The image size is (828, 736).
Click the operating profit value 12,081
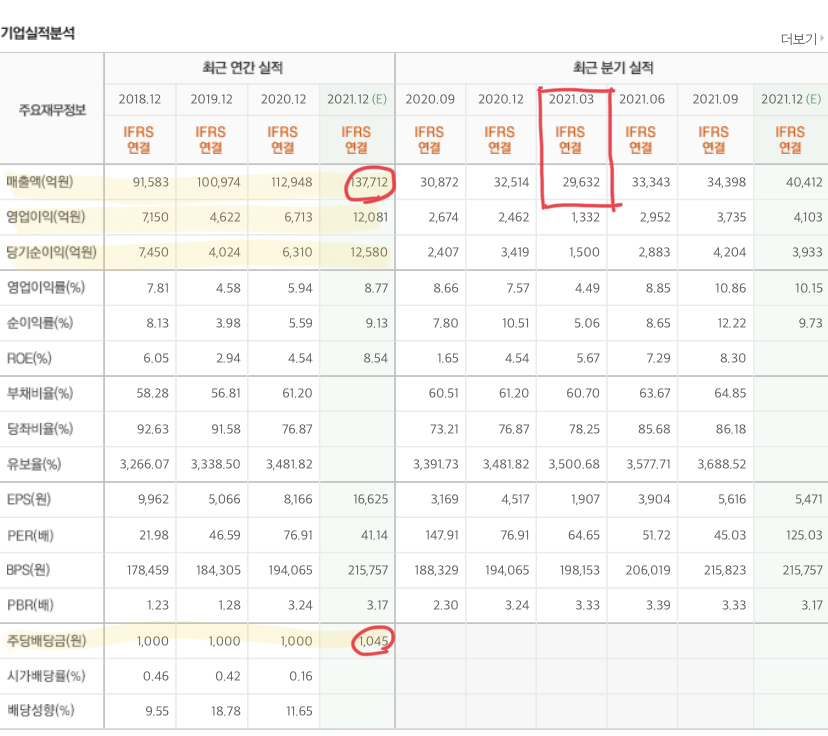click(x=371, y=217)
